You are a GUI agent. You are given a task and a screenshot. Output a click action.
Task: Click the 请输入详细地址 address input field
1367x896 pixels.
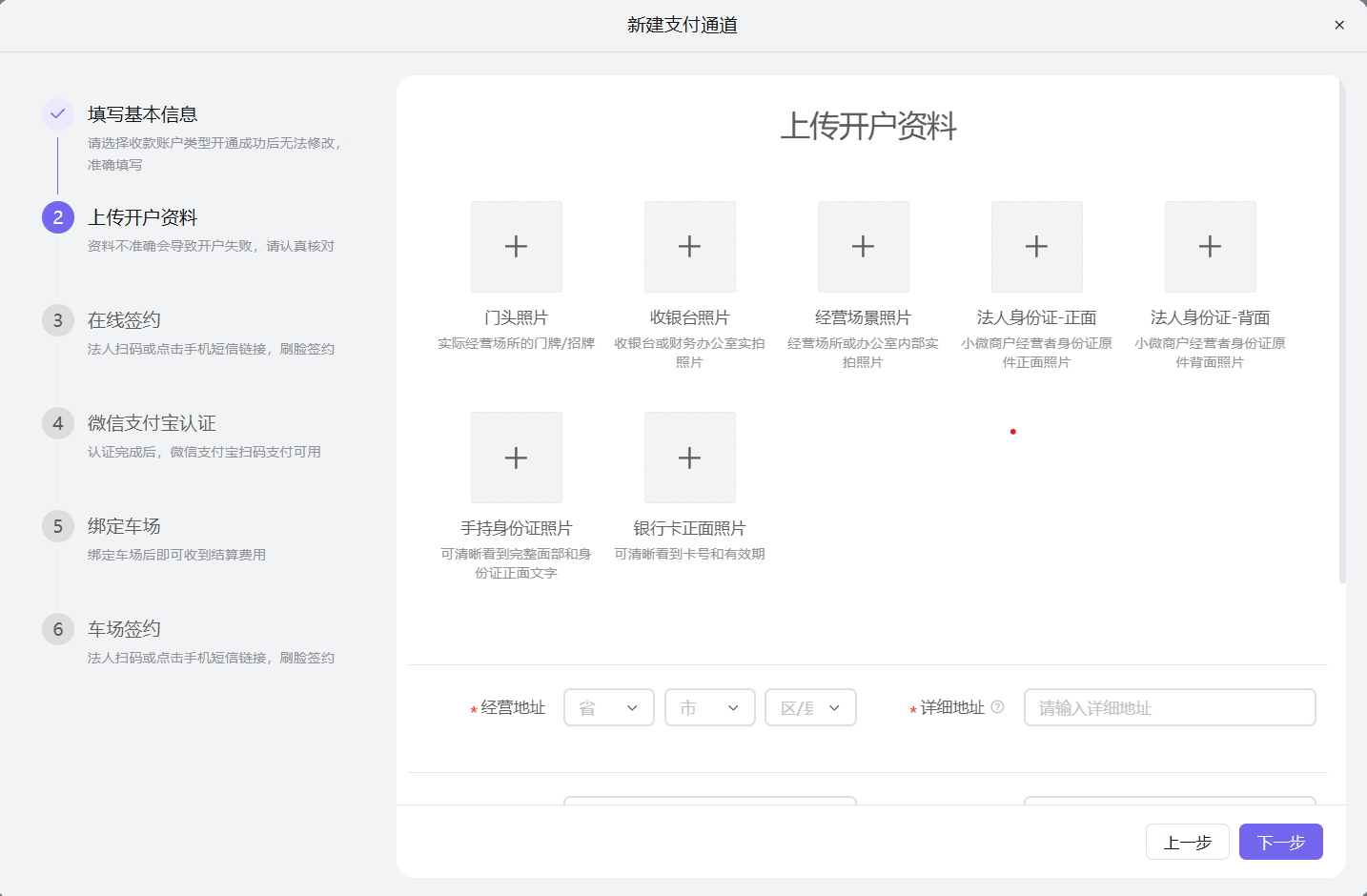pyautogui.click(x=1169, y=707)
